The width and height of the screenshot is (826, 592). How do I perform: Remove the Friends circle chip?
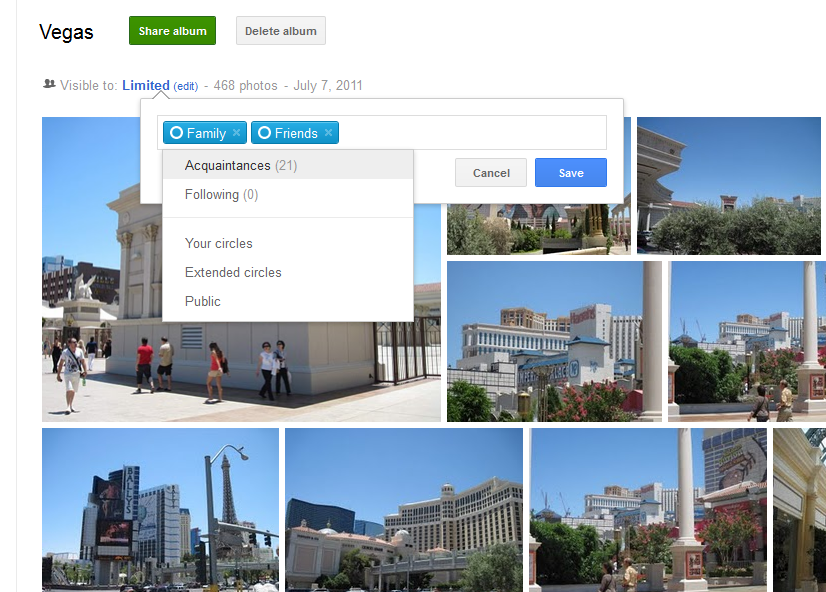(x=328, y=132)
